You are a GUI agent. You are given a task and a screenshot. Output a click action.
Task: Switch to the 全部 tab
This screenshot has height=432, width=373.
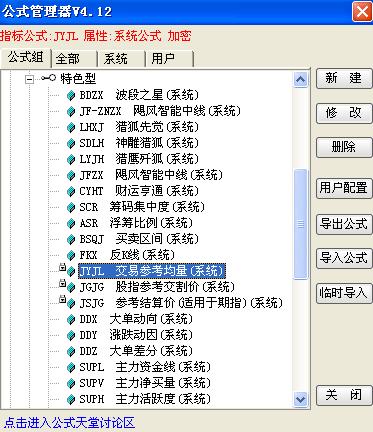coord(74,59)
